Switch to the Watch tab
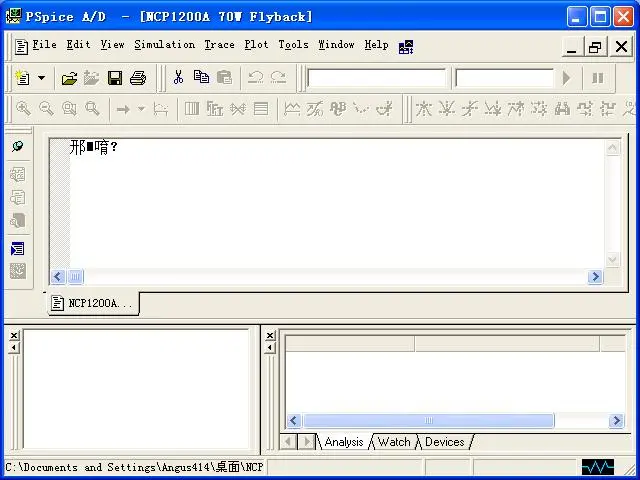This screenshot has width=640, height=480. coord(394,442)
